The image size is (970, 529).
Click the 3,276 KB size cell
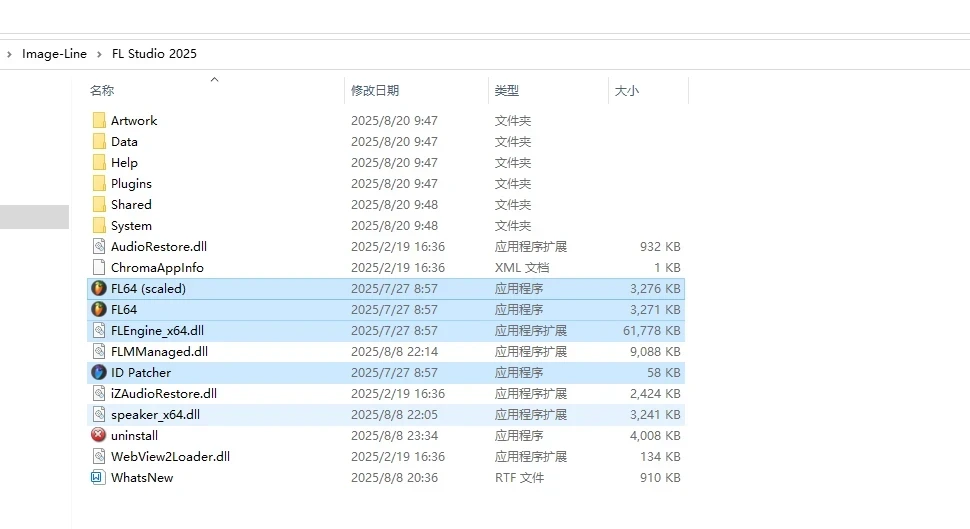pyautogui.click(x=655, y=289)
